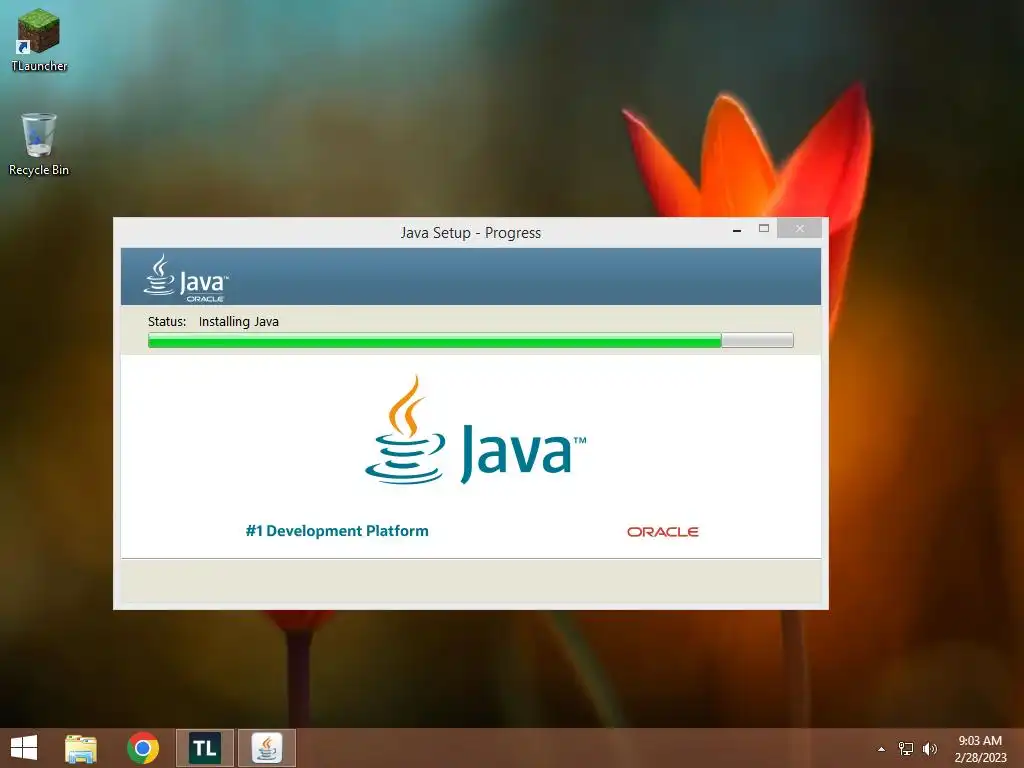Open the volume control tray icon
The image size is (1024, 768).
point(930,749)
